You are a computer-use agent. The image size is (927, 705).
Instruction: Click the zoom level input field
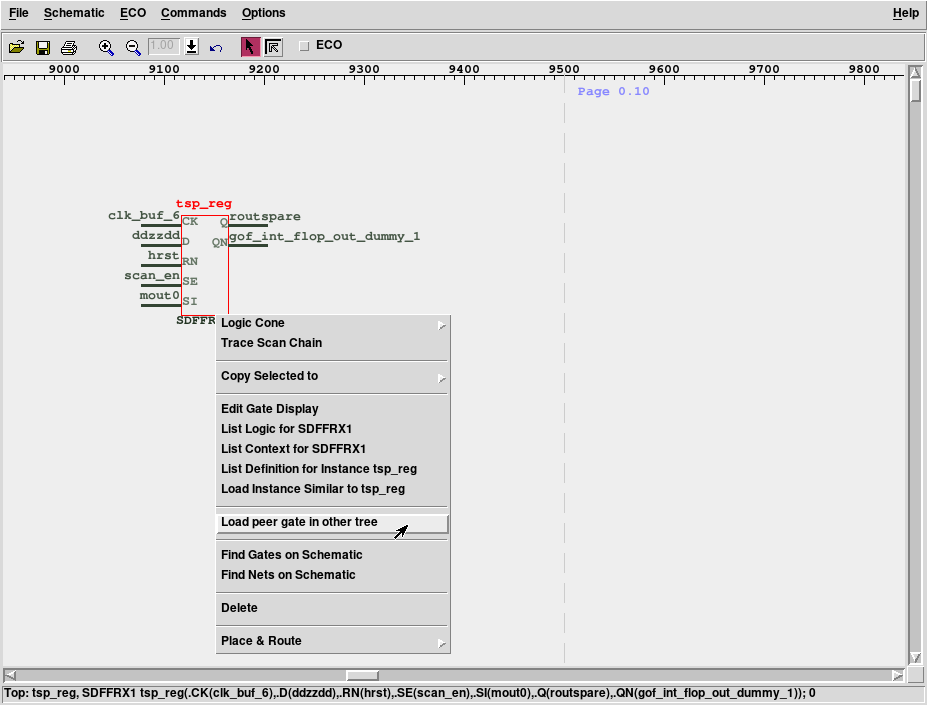(163, 46)
